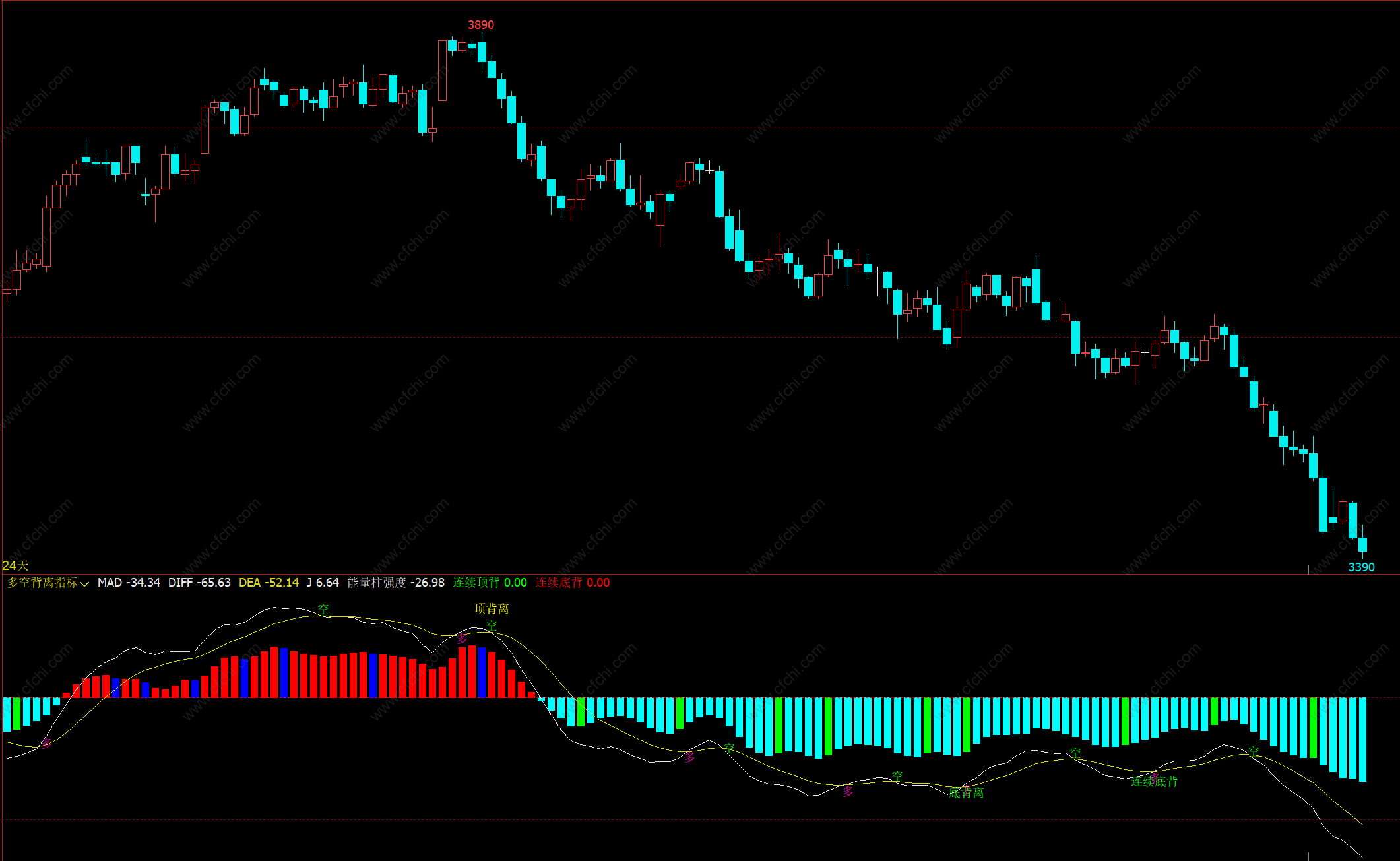
Task: Click the leftmost green 空 signal marker
Action: (323, 610)
